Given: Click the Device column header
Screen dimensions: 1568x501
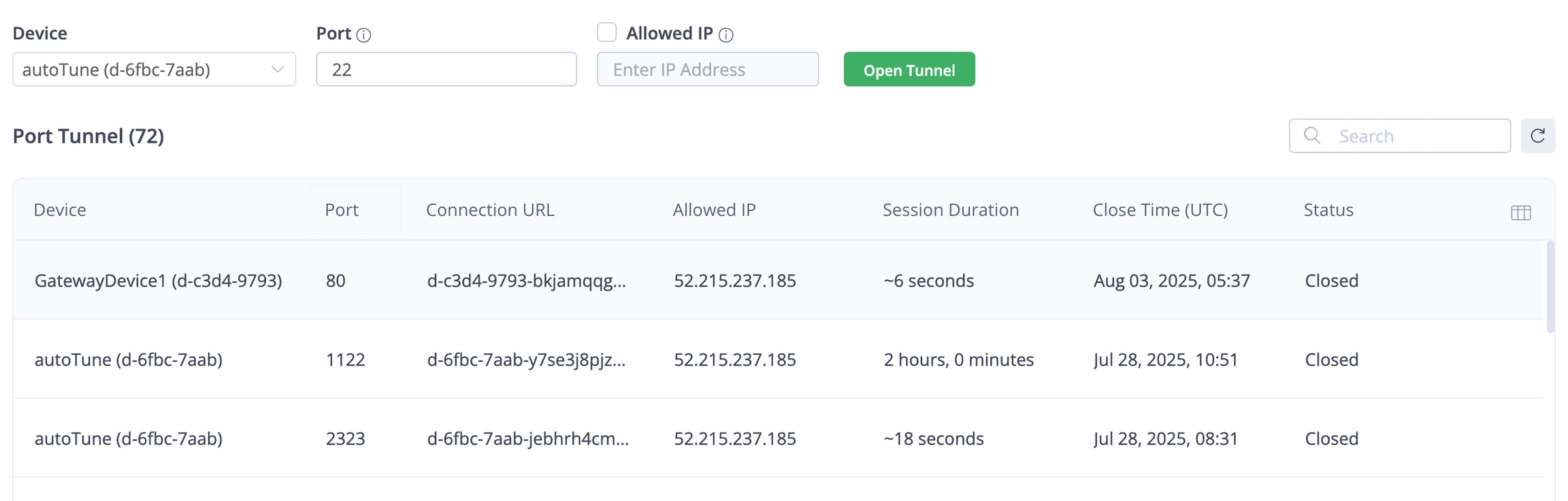Looking at the screenshot, I should (60, 210).
